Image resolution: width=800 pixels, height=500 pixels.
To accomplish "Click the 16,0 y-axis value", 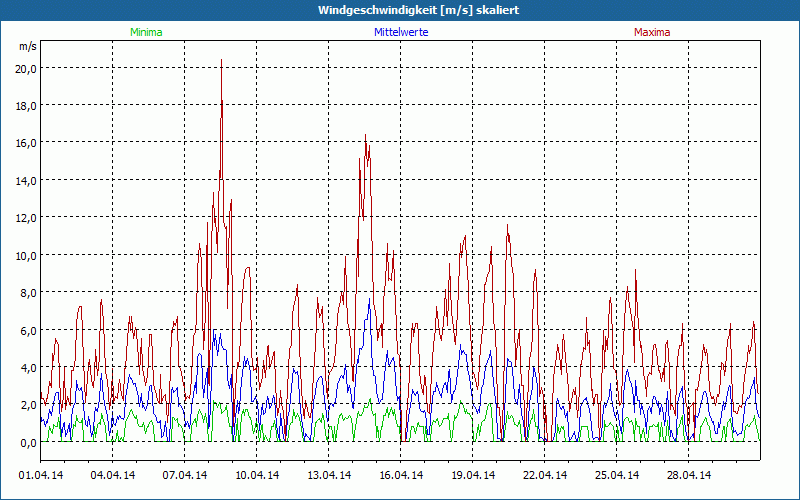I will (26, 143).
